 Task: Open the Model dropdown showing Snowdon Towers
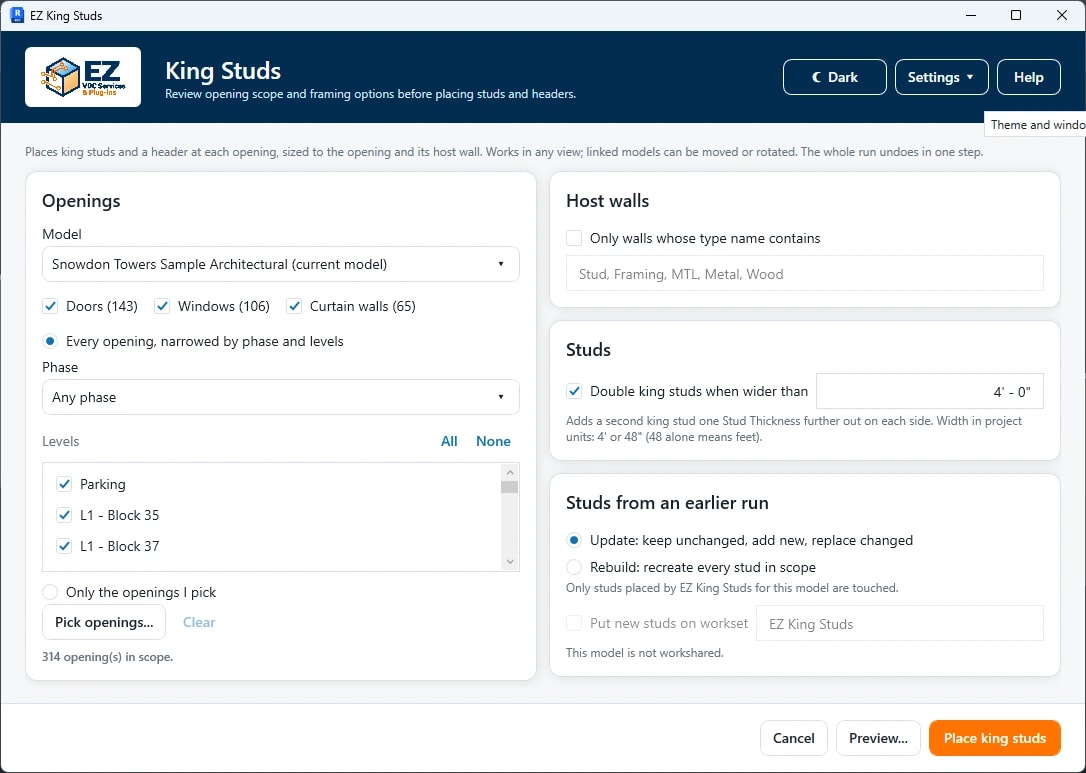coord(281,264)
